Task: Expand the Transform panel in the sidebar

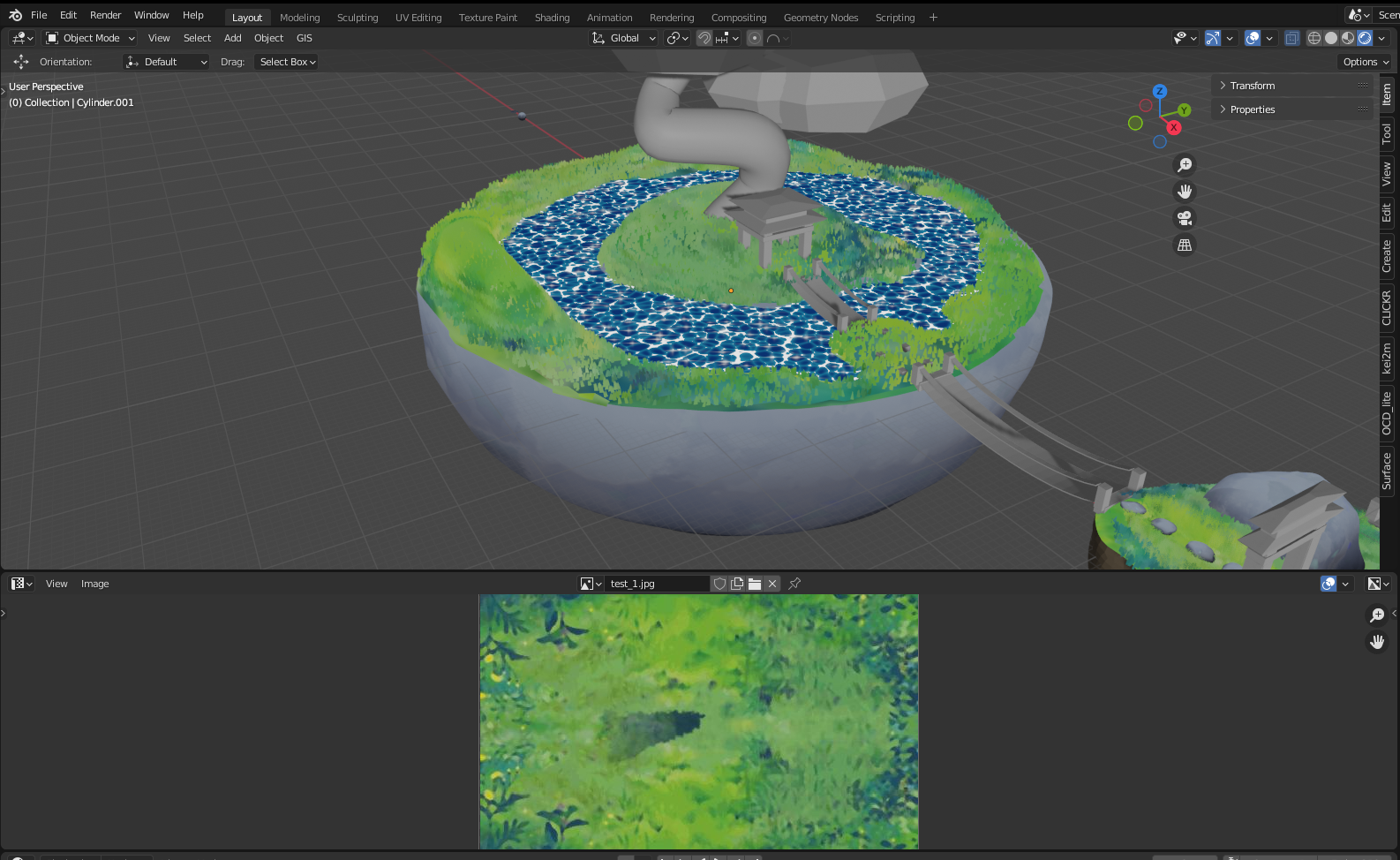Action: 1252,86
